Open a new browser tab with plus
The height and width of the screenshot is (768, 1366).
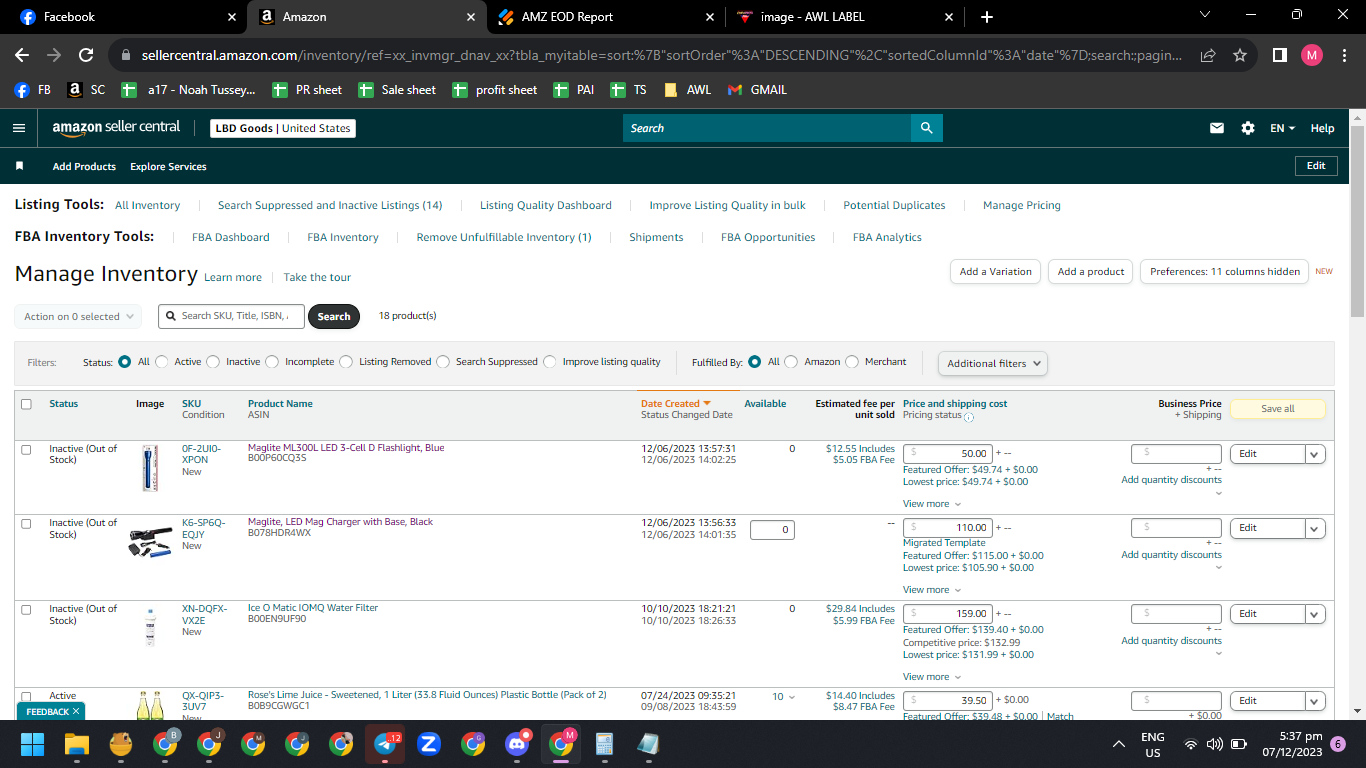pos(987,17)
